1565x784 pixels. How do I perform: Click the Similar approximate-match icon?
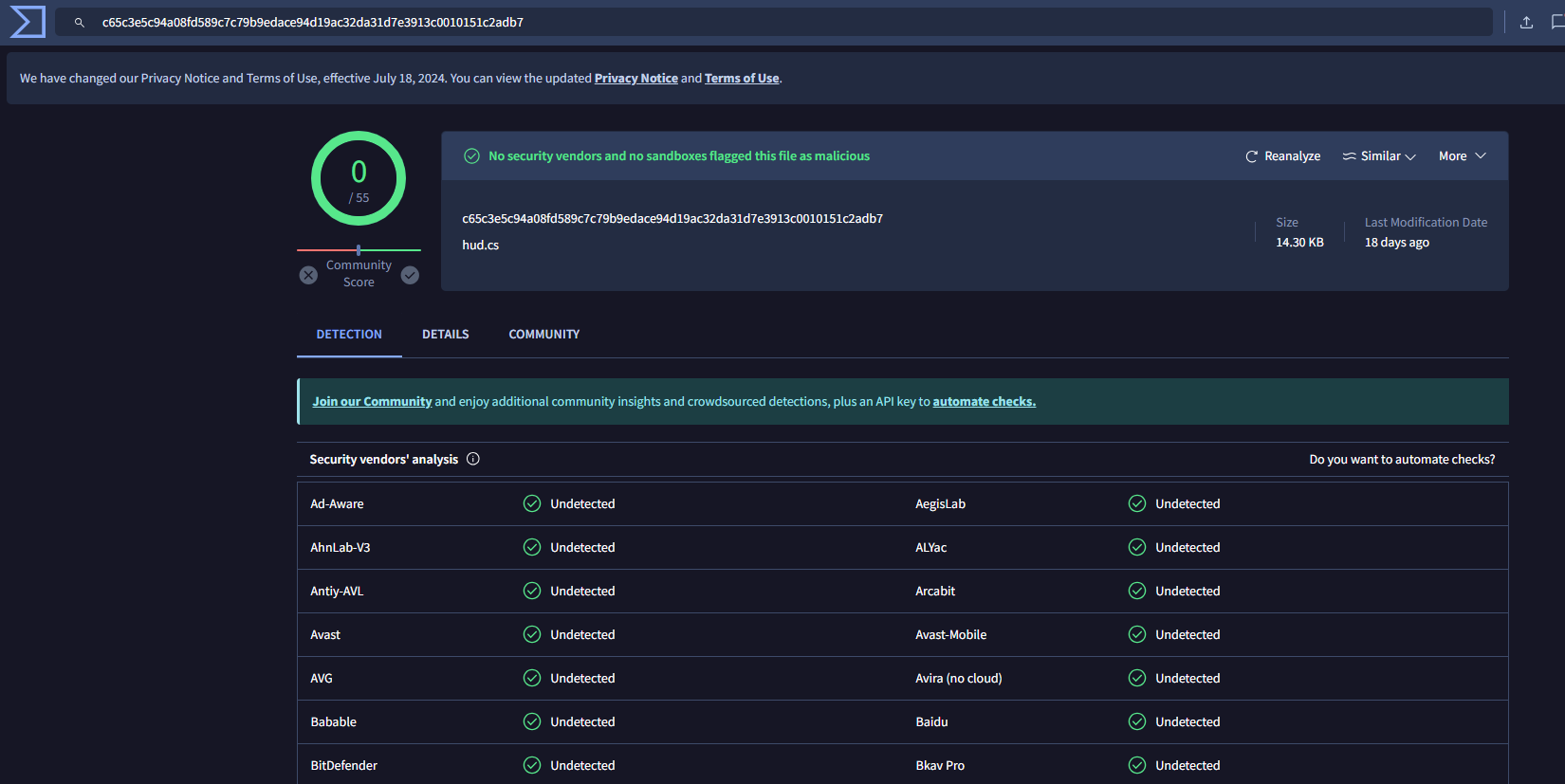pyautogui.click(x=1349, y=156)
